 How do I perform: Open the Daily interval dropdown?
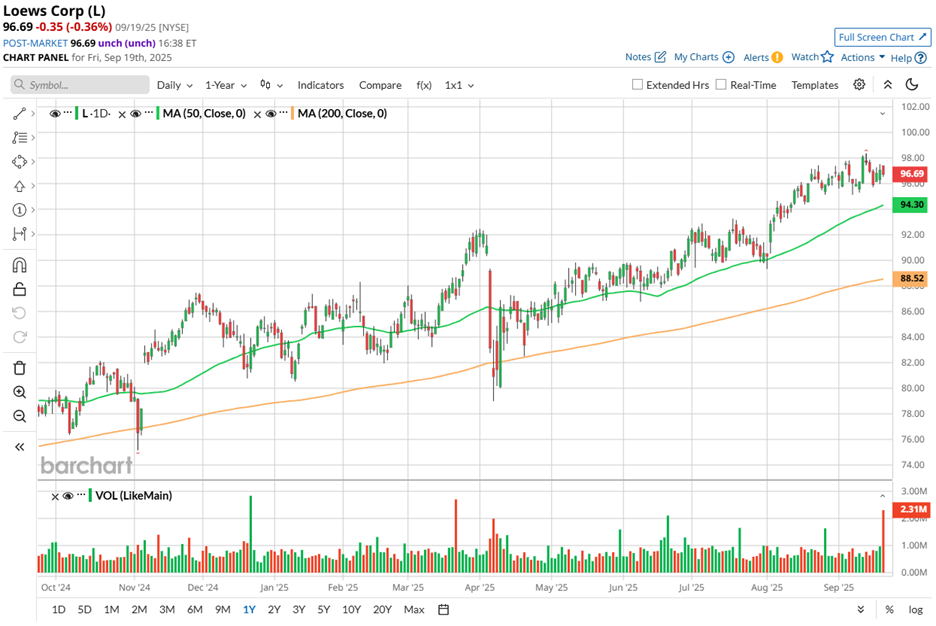(174, 85)
